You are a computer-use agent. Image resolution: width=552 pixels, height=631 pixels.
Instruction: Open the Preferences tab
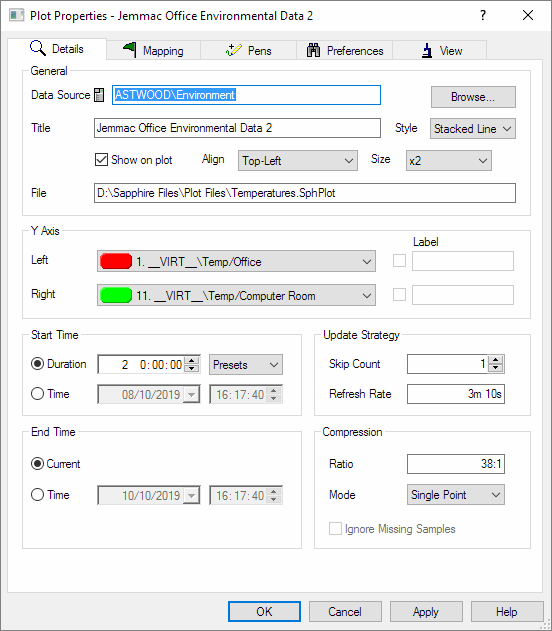click(x=344, y=50)
